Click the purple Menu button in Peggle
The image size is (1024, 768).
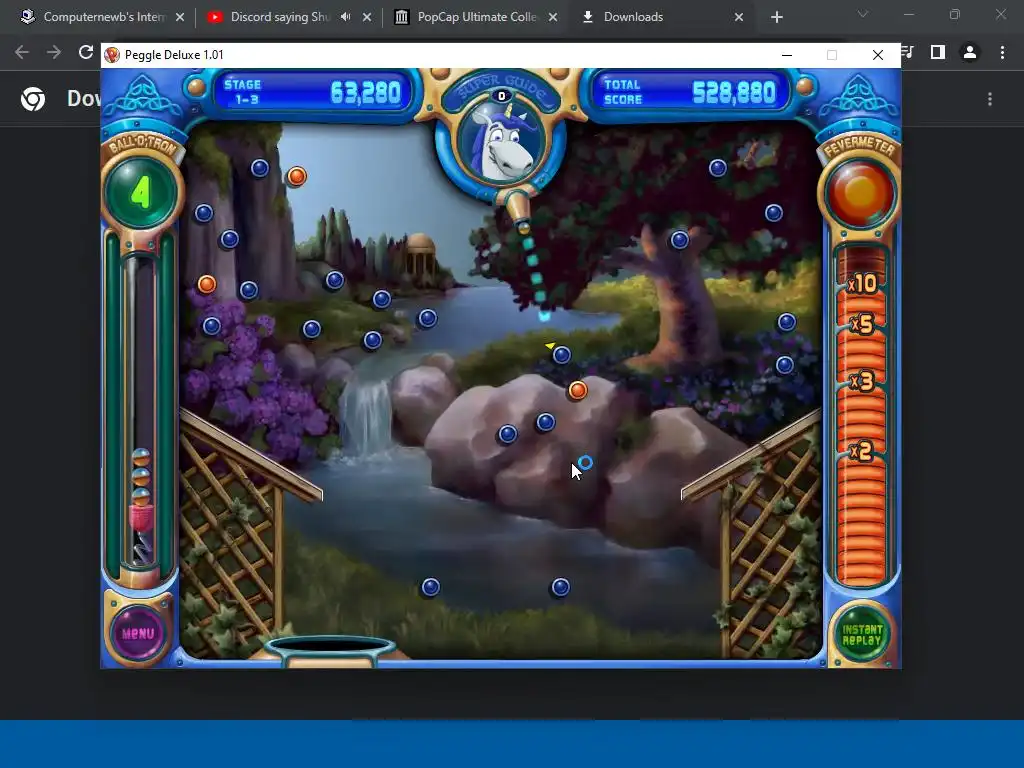click(138, 633)
